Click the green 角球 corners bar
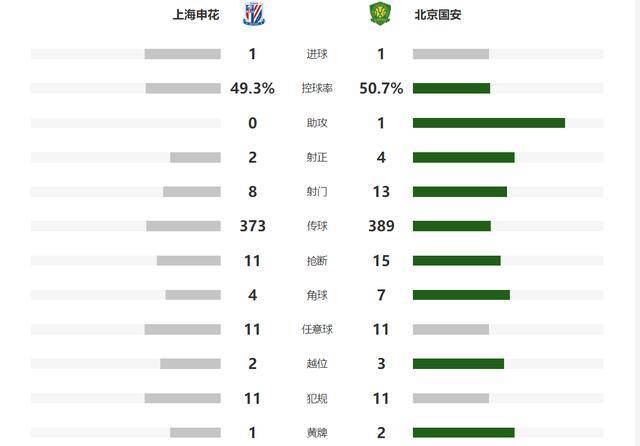640x446 pixels. click(x=461, y=295)
